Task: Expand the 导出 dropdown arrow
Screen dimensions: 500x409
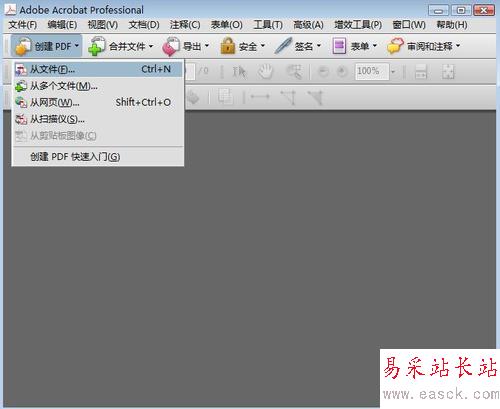Action: coord(207,46)
